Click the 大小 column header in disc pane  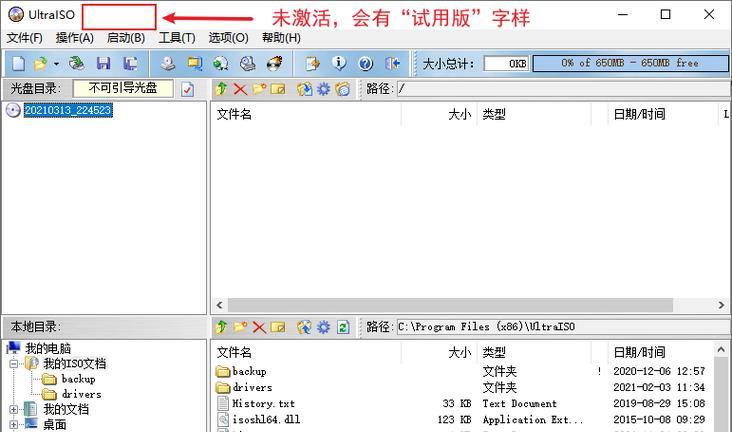tap(439, 114)
